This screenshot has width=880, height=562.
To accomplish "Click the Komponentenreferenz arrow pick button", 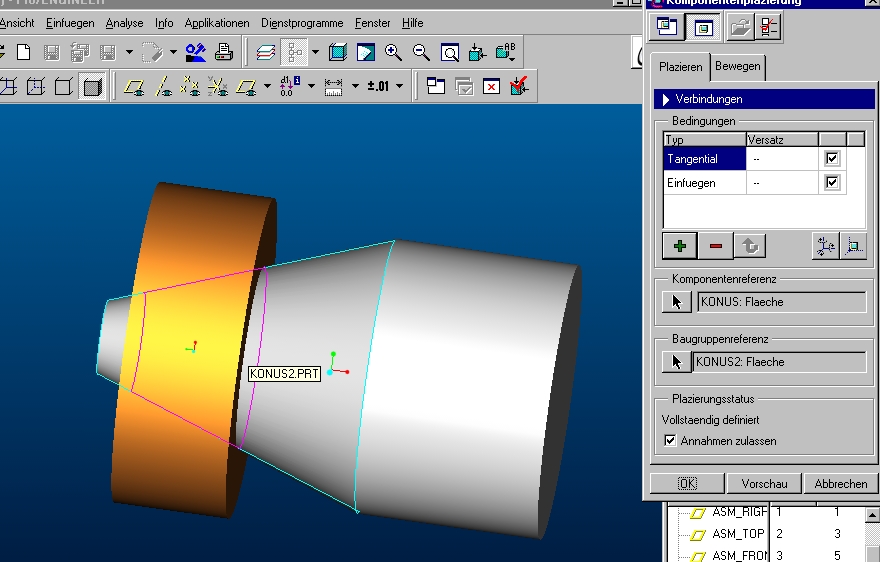I will tap(677, 302).
